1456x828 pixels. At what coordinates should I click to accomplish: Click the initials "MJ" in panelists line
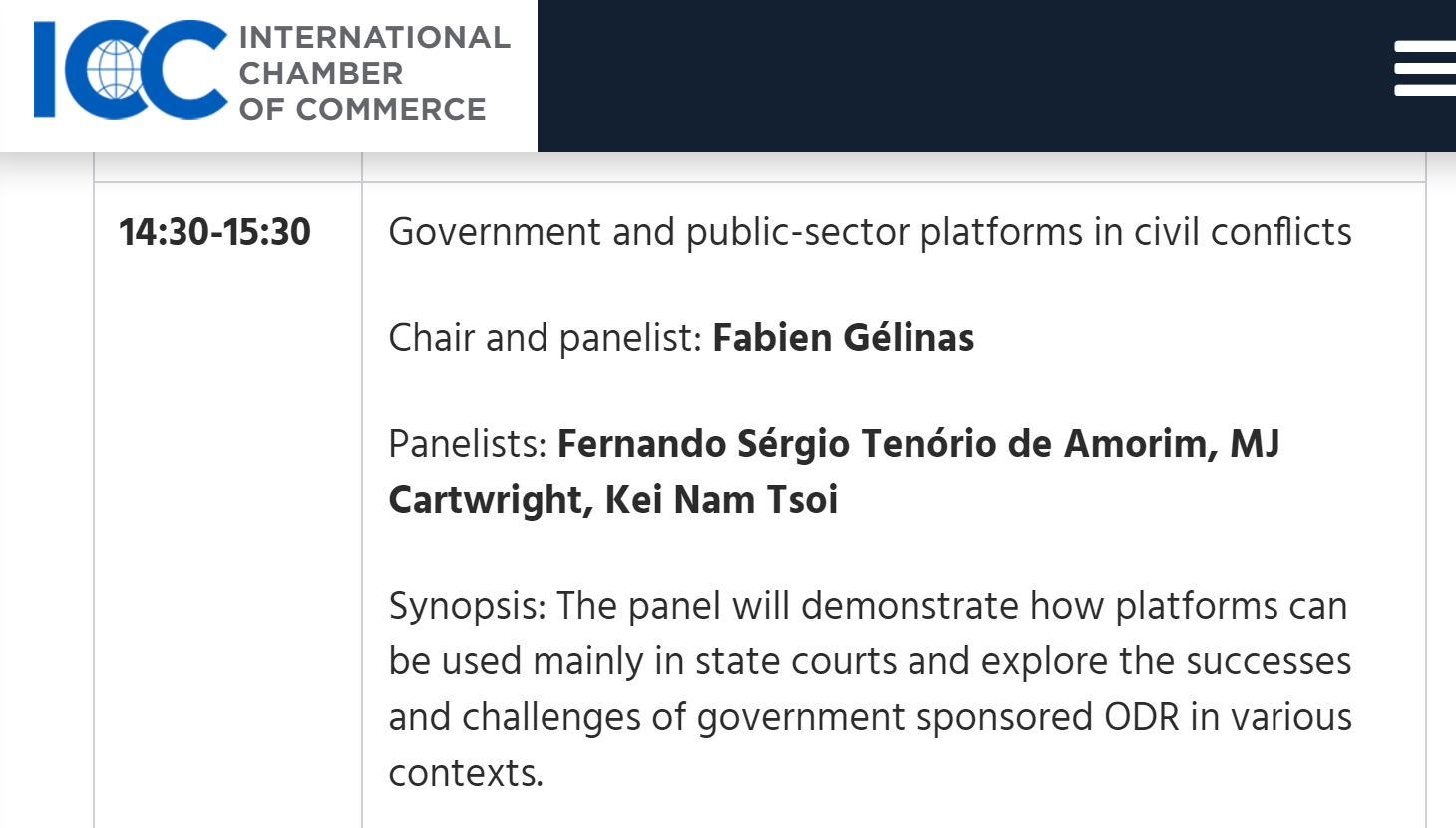[1254, 444]
